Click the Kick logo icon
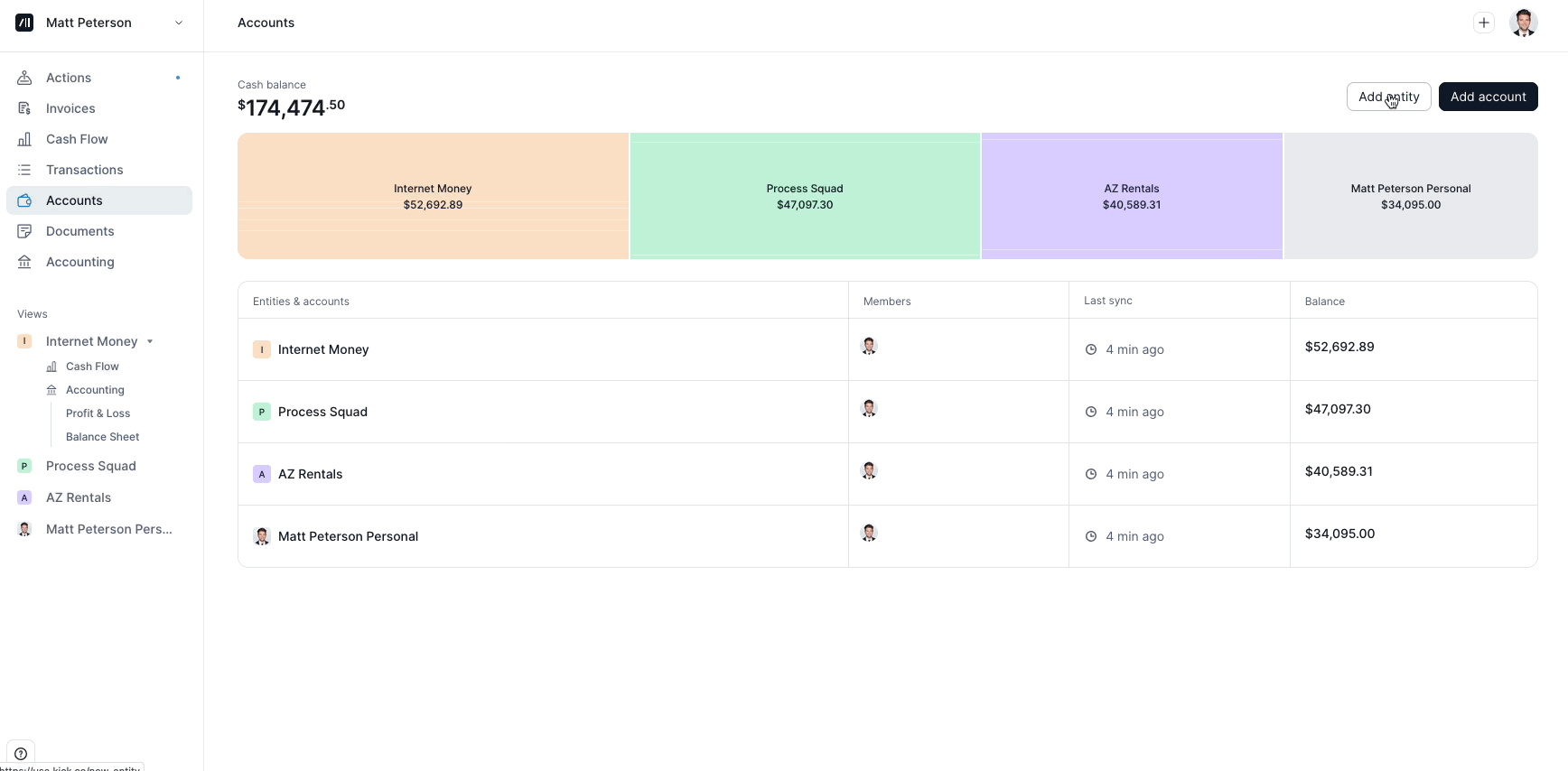The height and width of the screenshot is (771, 1568). click(x=24, y=23)
